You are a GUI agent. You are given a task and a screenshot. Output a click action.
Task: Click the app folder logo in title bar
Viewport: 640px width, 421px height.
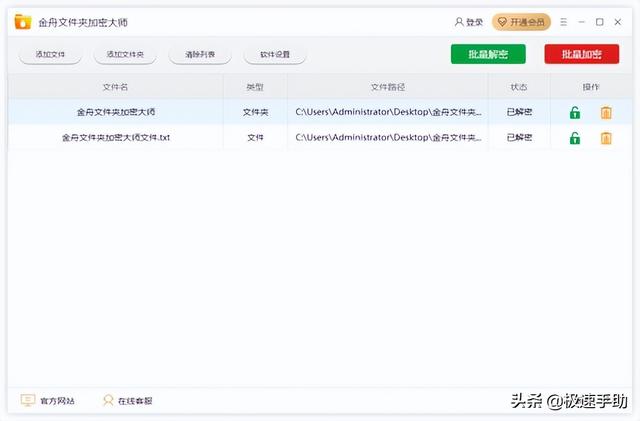[x=23, y=22]
